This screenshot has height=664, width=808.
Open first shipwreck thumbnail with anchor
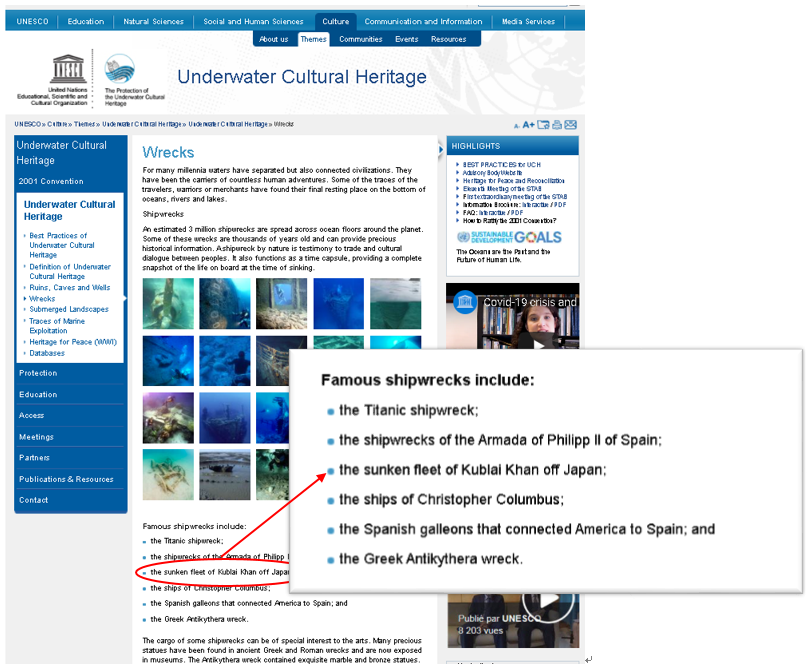click(x=168, y=303)
